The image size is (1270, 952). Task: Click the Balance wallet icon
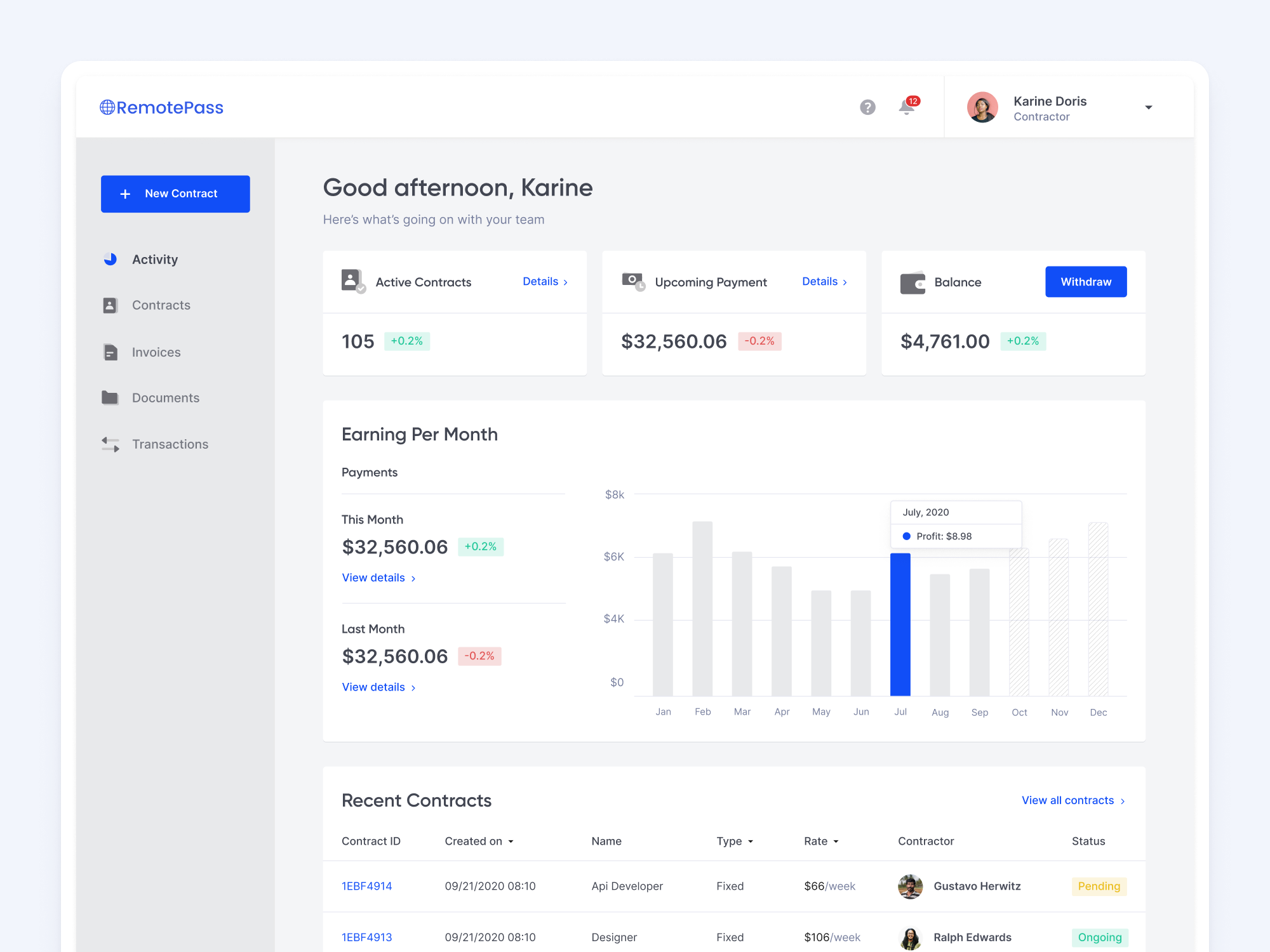click(912, 282)
